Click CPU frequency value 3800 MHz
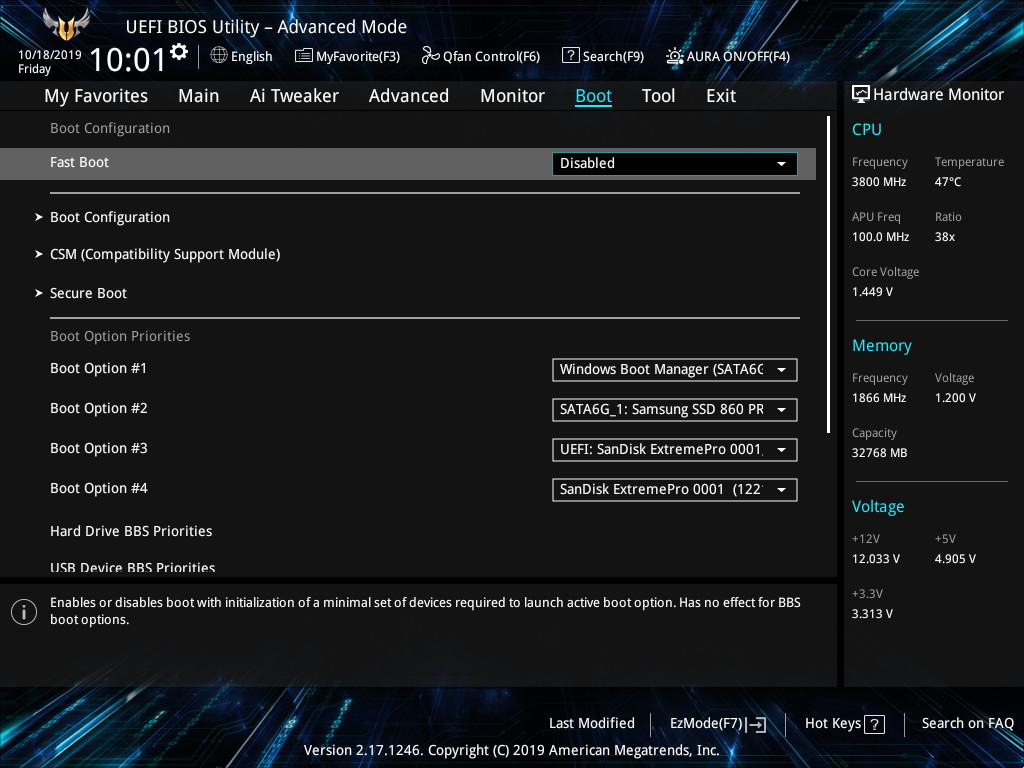This screenshot has height=768, width=1024. point(879,182)
